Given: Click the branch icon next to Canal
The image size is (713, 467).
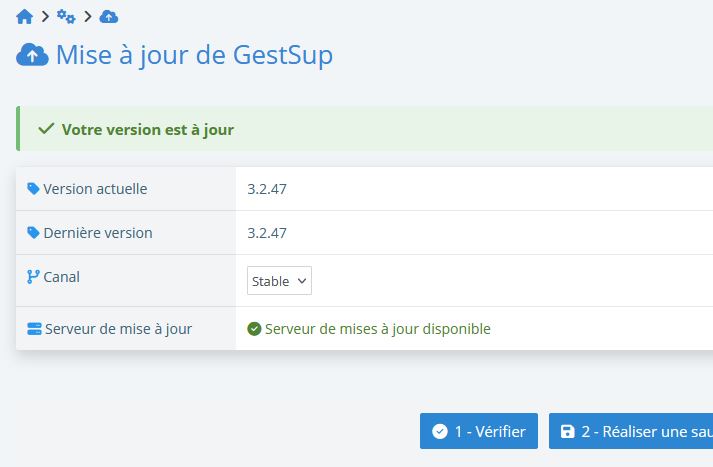Looking at the screenshot, I should 33,276.
